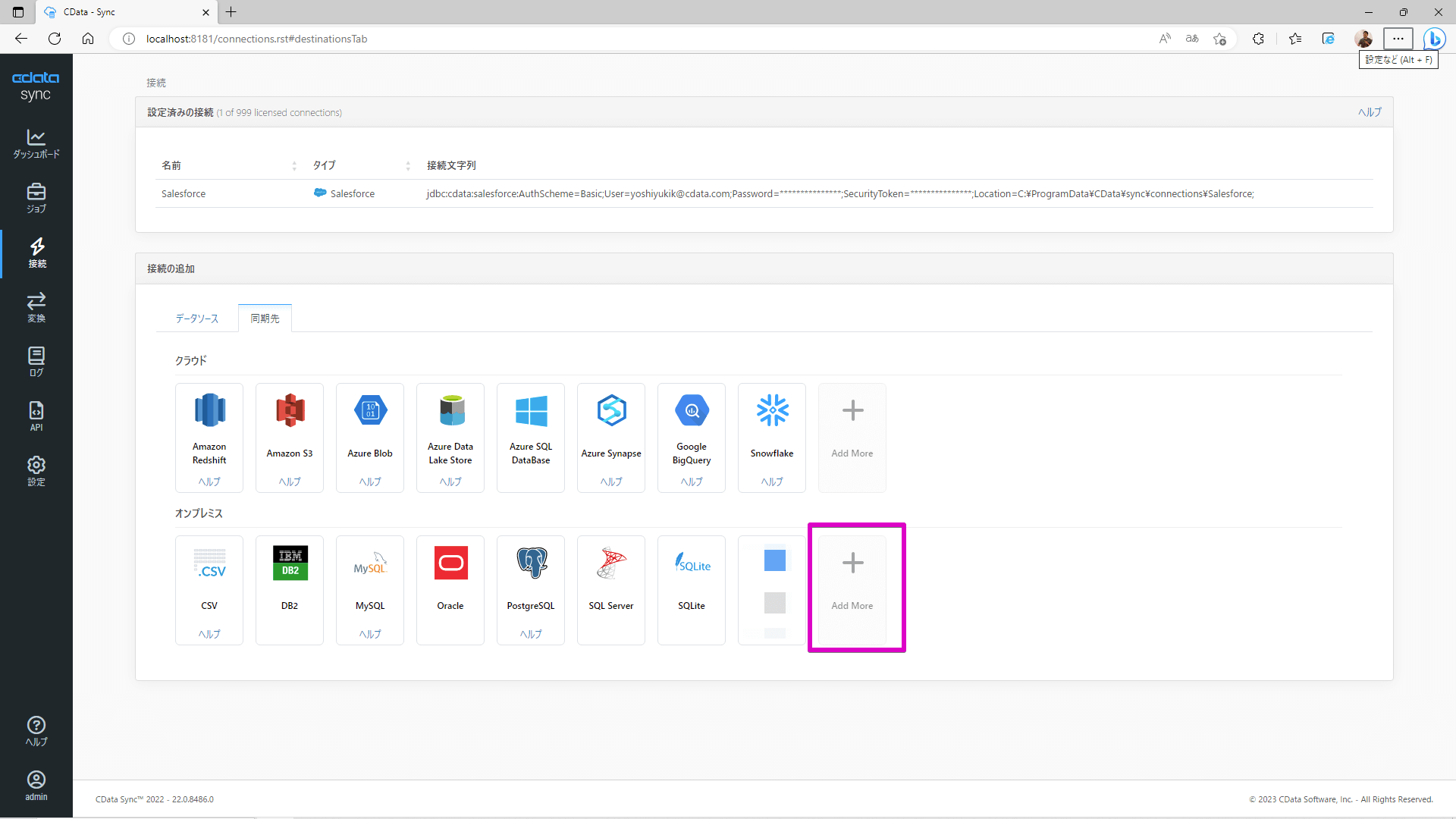Open the Salesforce connection row
This screenshot has height=819, width=1456.
pos(184,194)
